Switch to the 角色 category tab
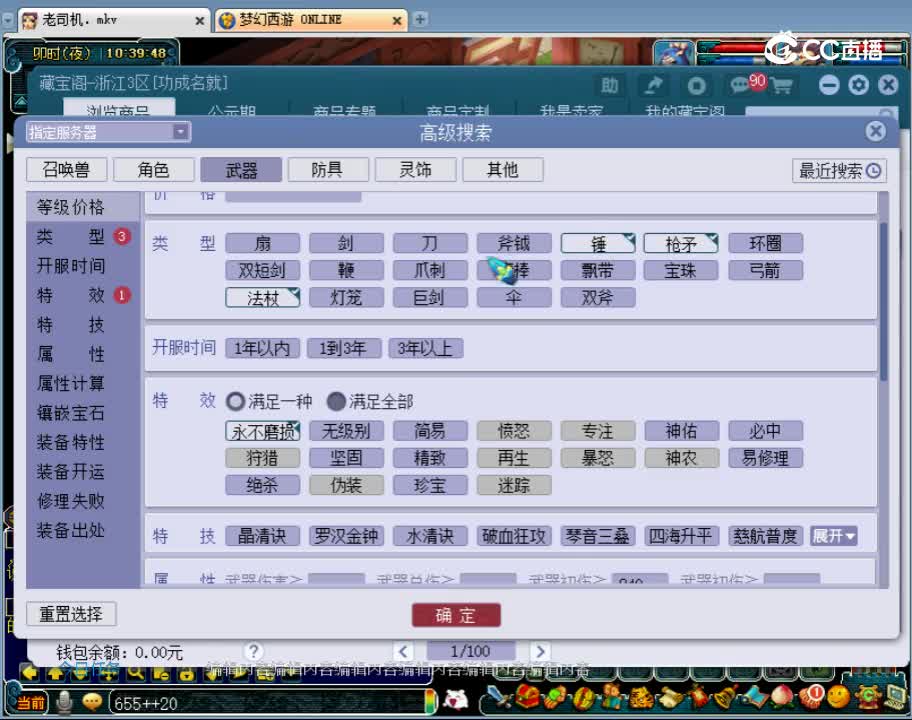This screenshot has width=912, height=720. tap(154, 170)
